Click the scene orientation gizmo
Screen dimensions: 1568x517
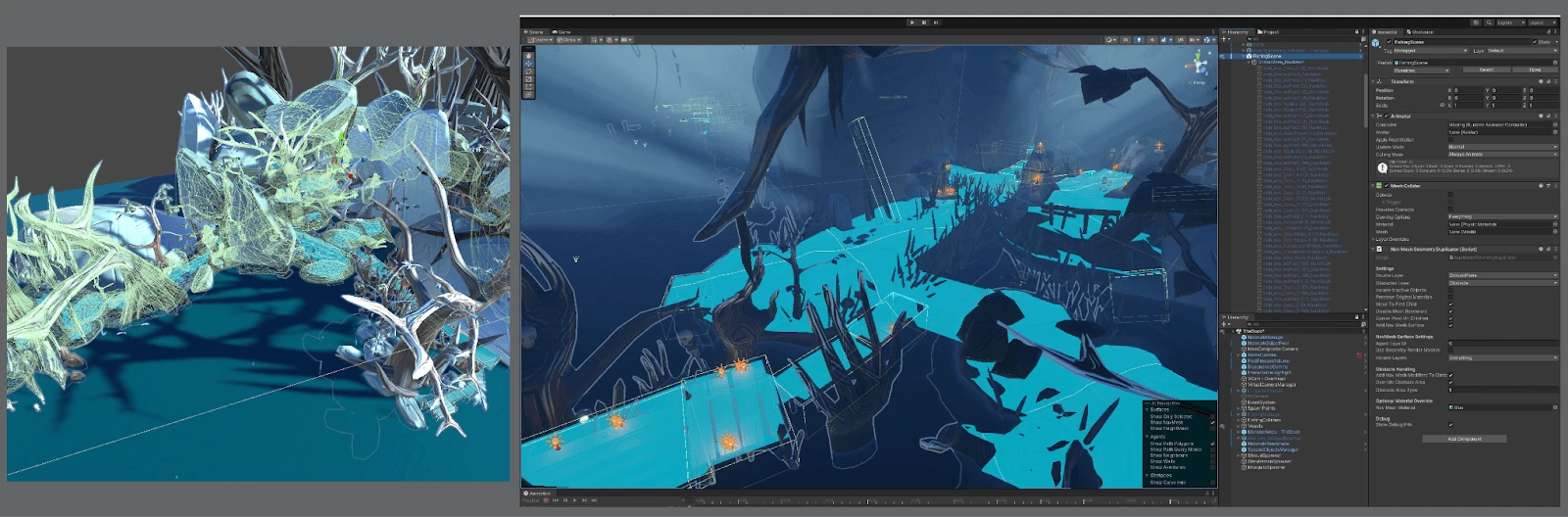(1199, 65)
